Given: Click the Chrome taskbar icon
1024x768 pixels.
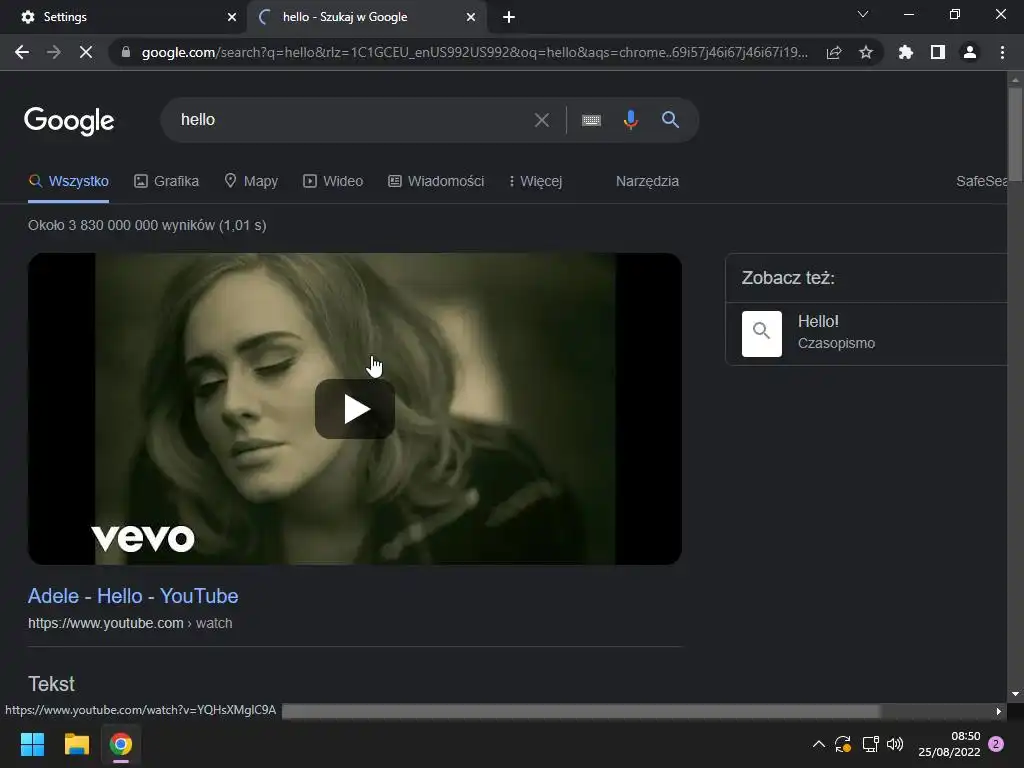Looking at the screenshot, I should [121, 744].
